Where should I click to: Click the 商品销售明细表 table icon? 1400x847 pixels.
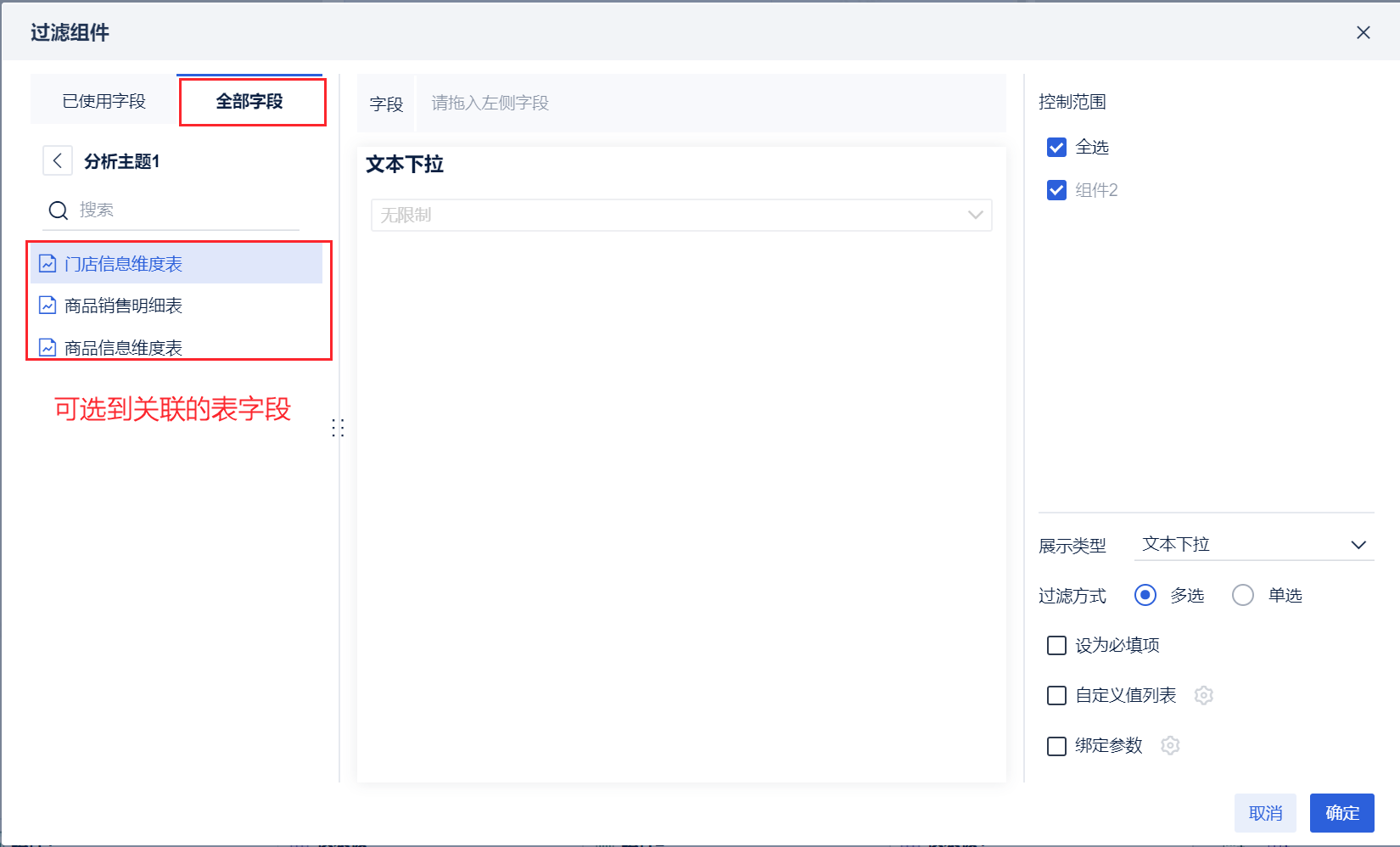(48, 306)
